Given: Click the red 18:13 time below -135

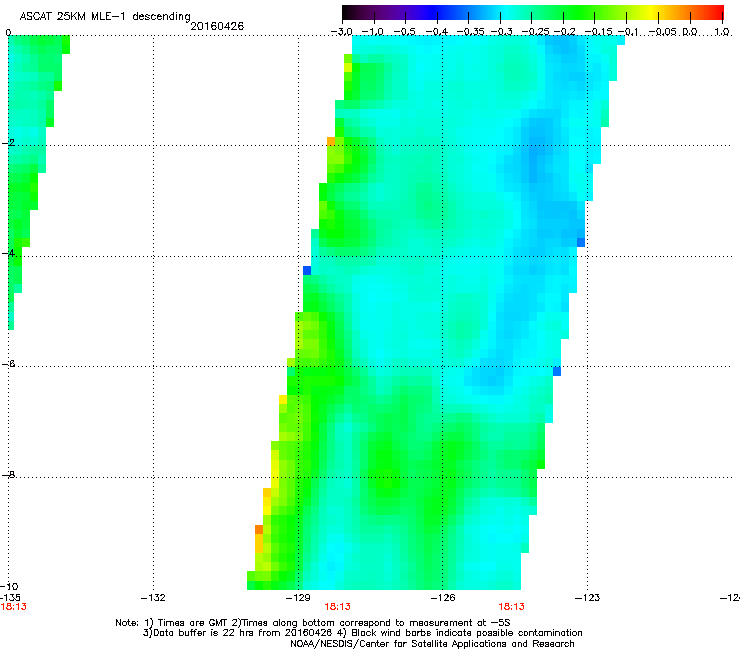Looking at the screenshot, I should pos(13,607).
